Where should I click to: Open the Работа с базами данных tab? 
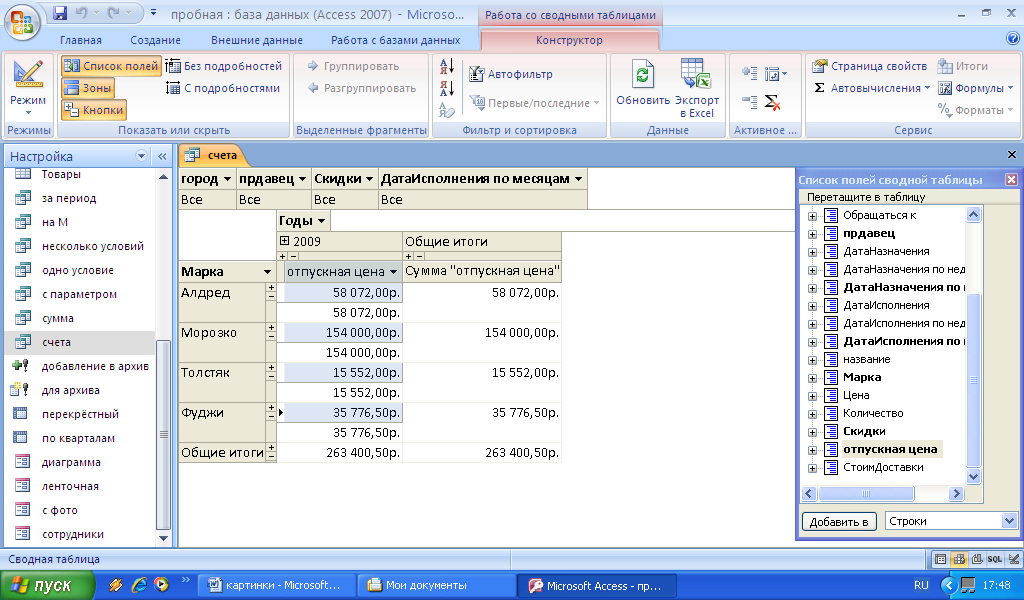click(395, 40)
